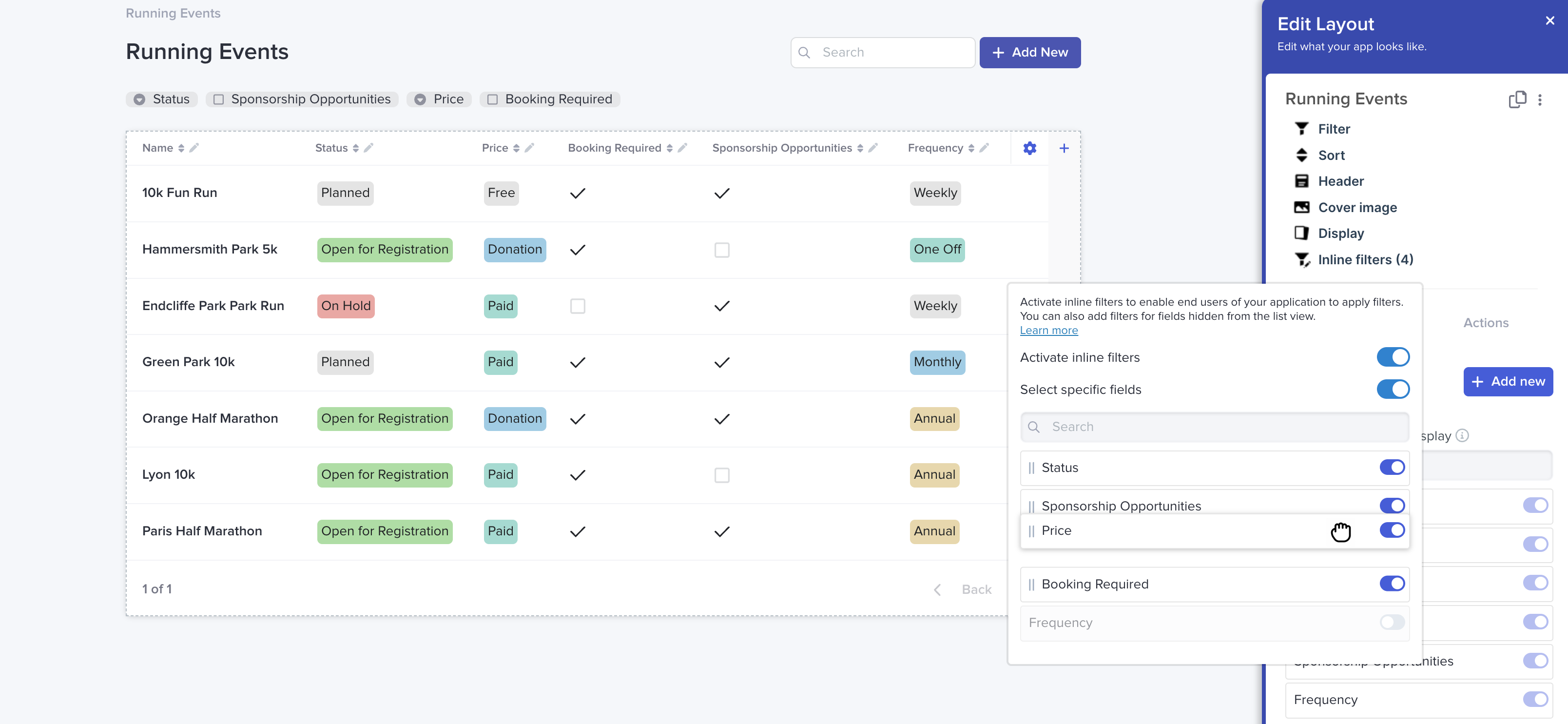1568x724 pixels.
Task: Click the copy layout icon at top right
Action: (1517, 99)
